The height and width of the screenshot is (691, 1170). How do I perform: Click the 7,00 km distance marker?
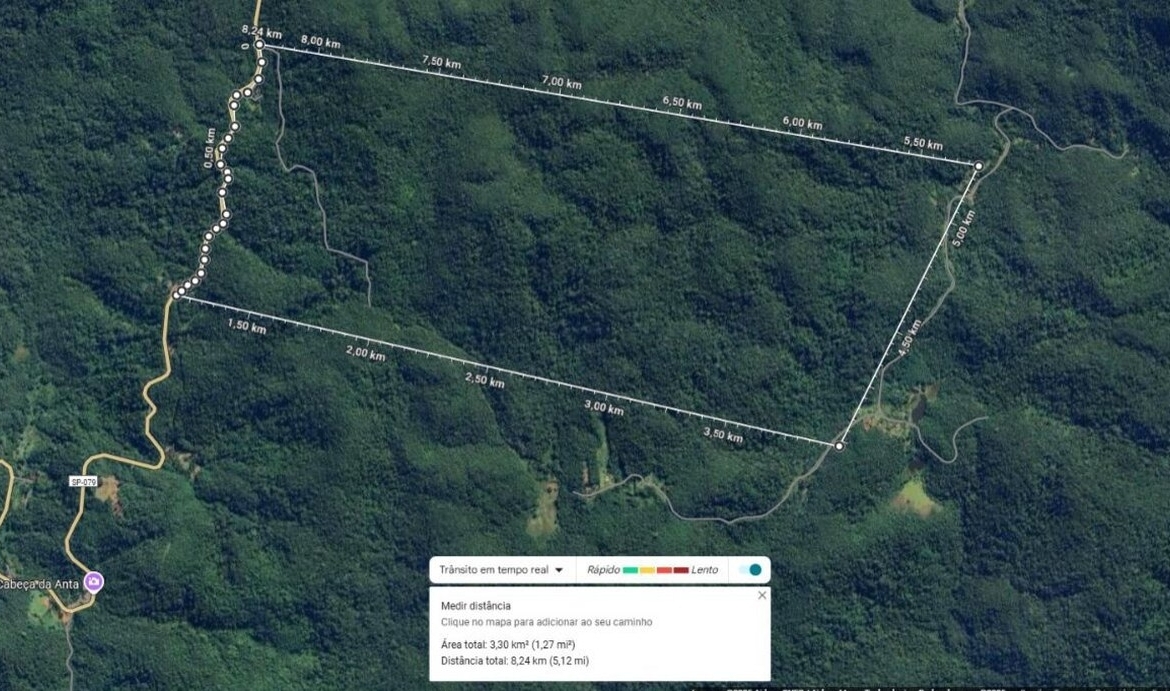point(562,82)
